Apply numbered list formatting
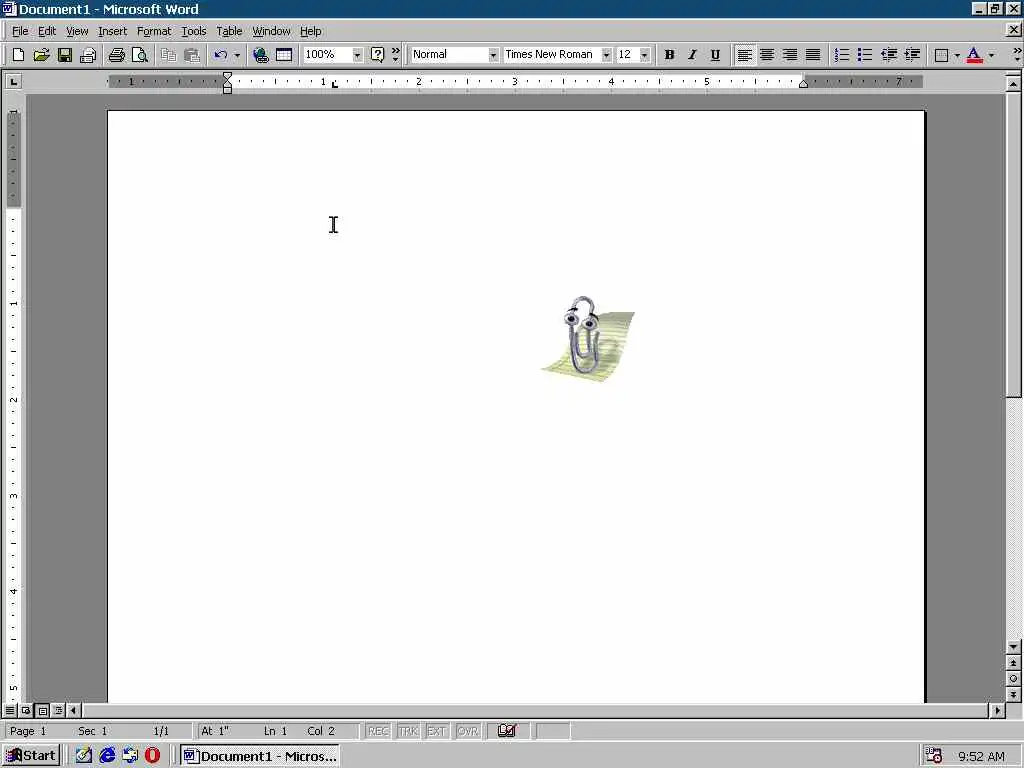1024x768 pixels. point(842,55)
